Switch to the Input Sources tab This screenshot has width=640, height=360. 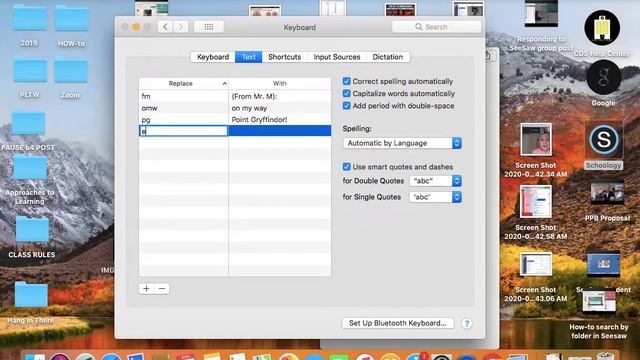click(337, 57)
